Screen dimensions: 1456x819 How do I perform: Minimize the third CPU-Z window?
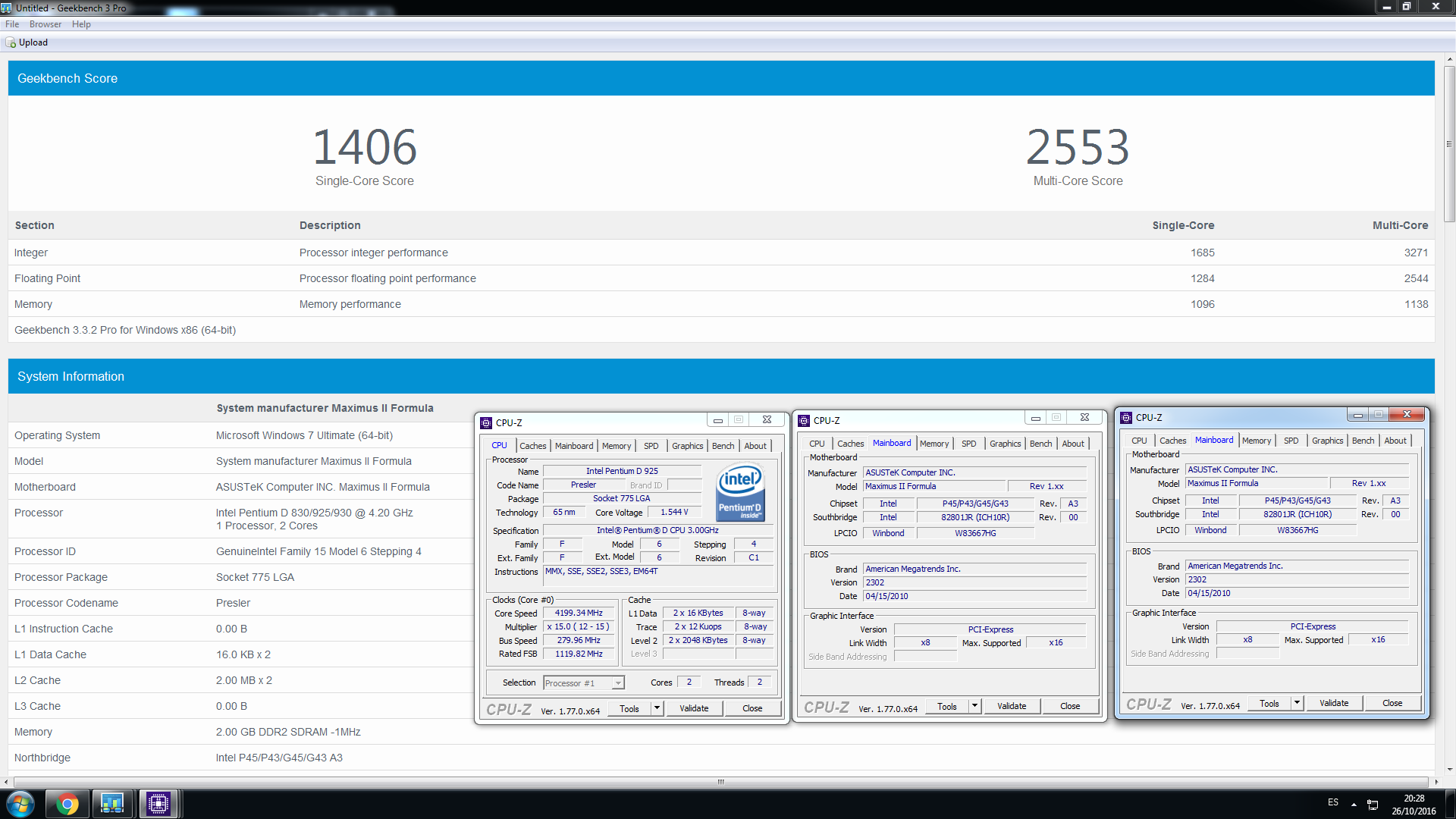click(1358, 415)
